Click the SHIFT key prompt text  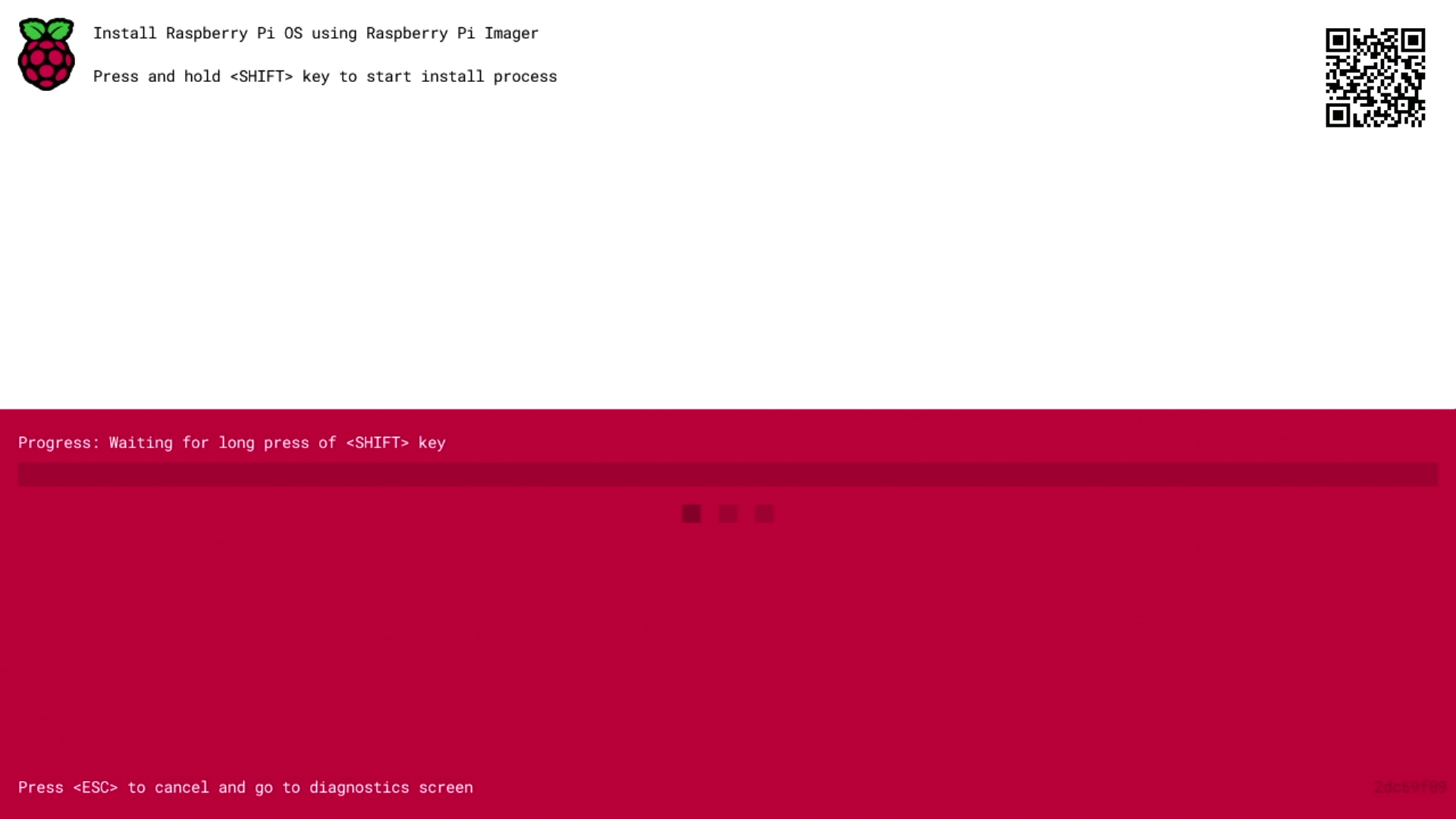(x=325, y=76)
